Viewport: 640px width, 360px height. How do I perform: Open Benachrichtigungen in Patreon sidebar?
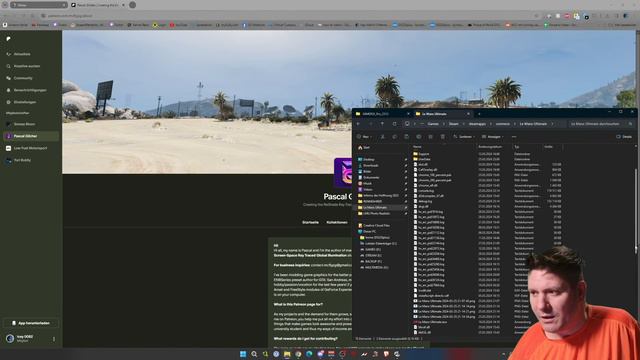30,90
